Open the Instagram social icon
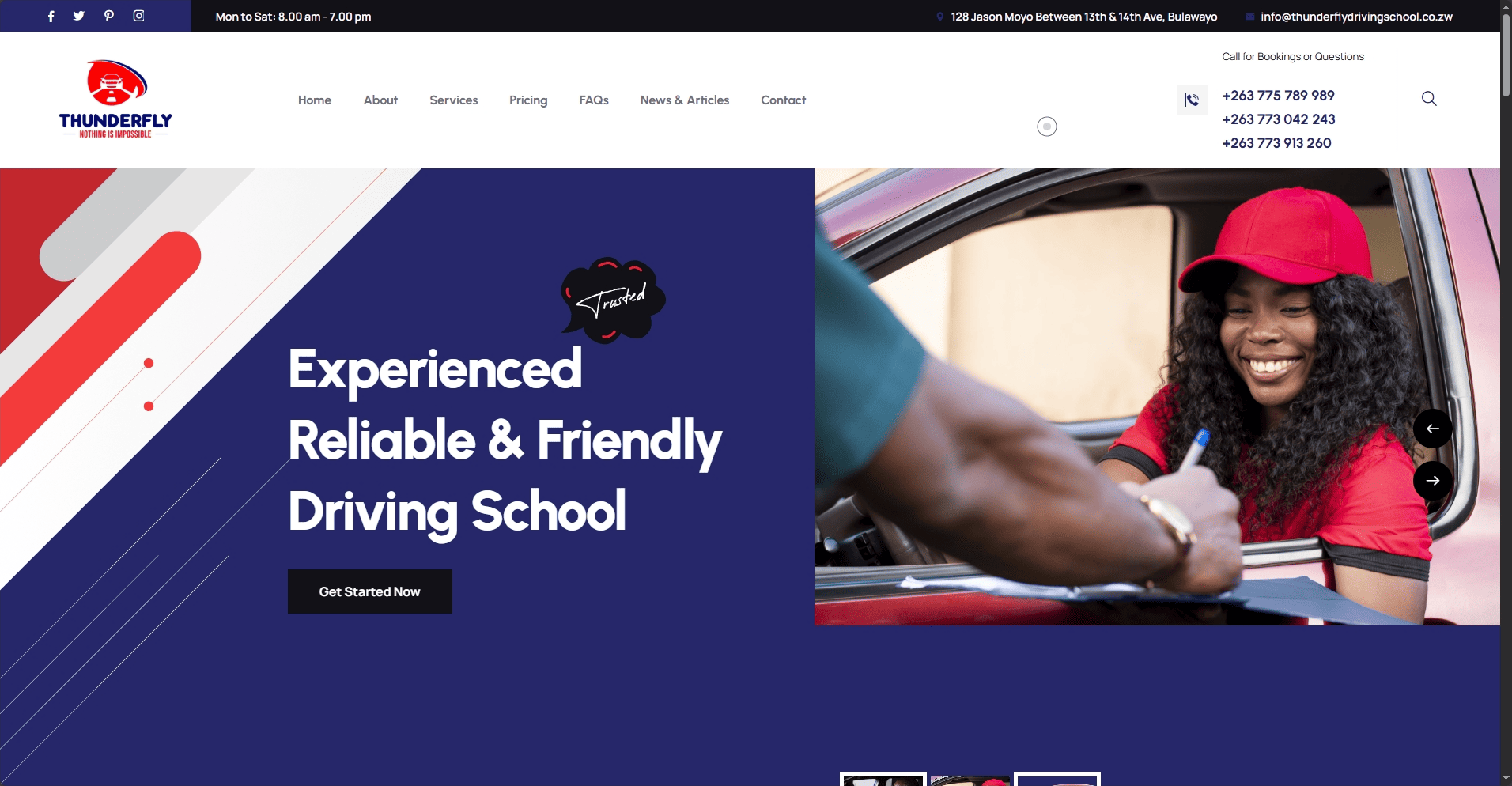 click(138, 16)
